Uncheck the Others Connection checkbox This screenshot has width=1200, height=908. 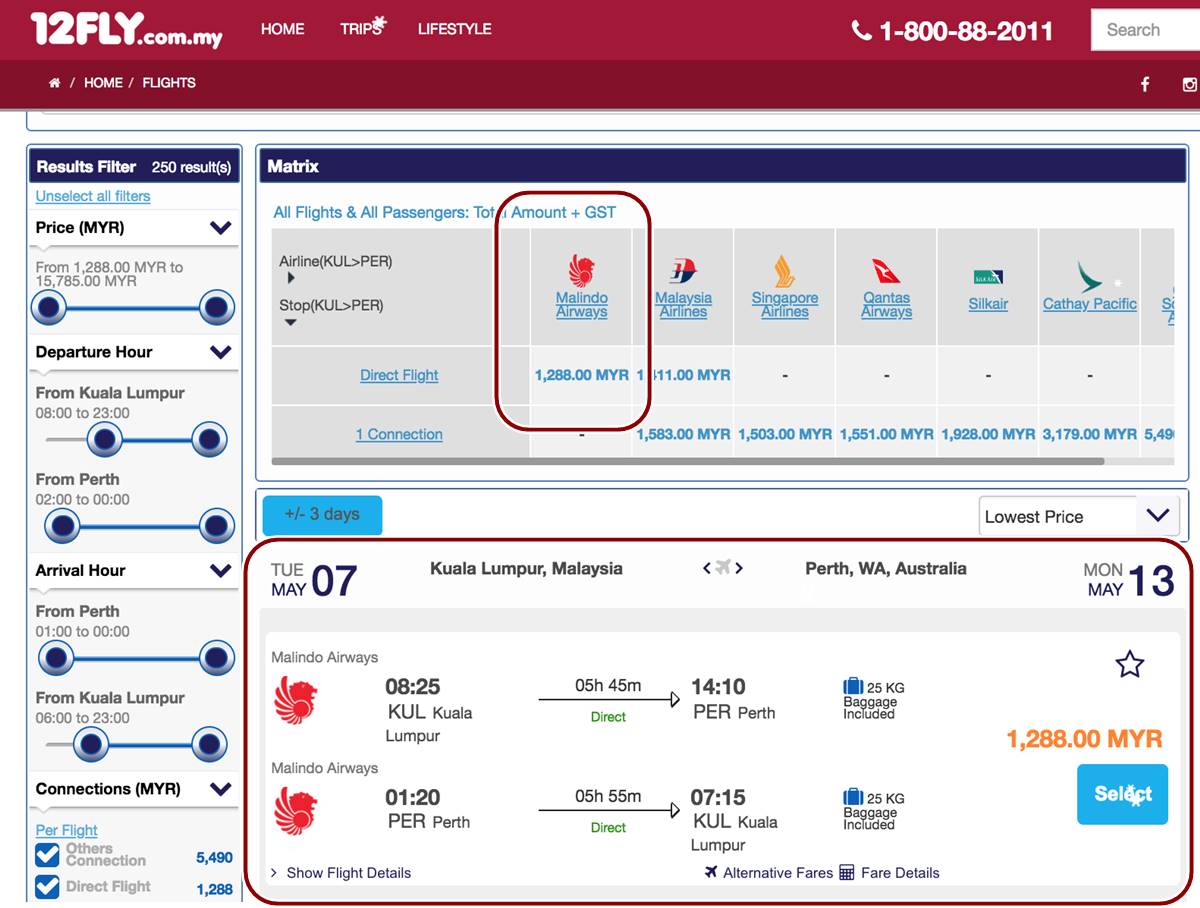pos(48,854)
